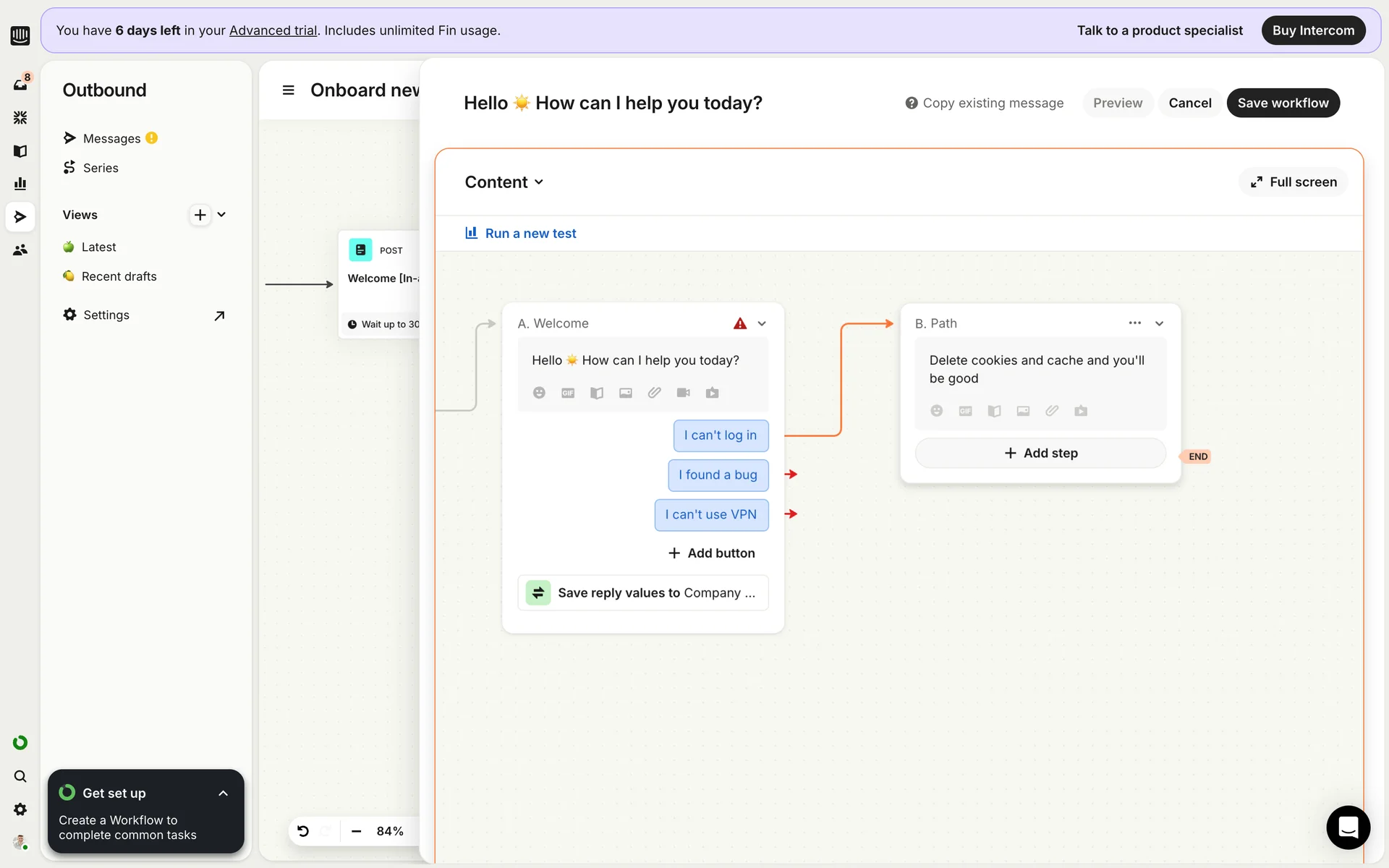
Task: Zoom out the canvas with minus button
Action: click(356, 831)
